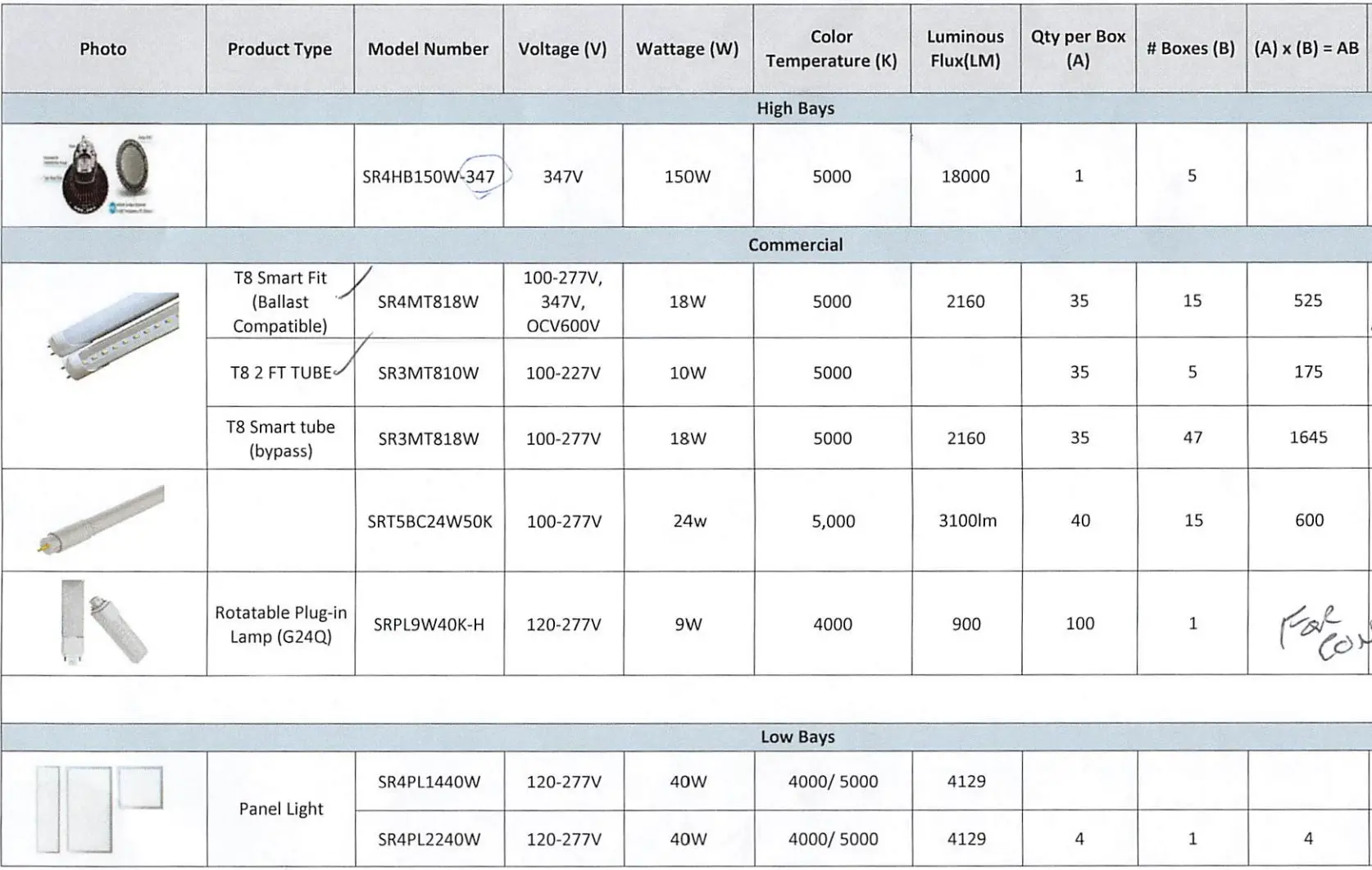Click the High Bays section heading
The width and height of the screenshot is (1372, 870).
coord(795,108)
